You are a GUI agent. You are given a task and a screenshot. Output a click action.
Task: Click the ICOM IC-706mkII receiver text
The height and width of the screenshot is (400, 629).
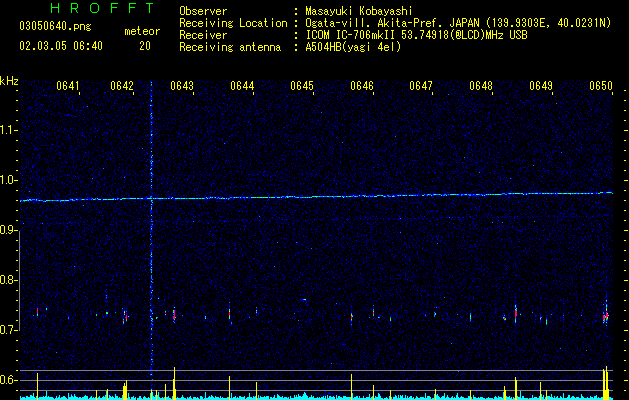[416, 35]
